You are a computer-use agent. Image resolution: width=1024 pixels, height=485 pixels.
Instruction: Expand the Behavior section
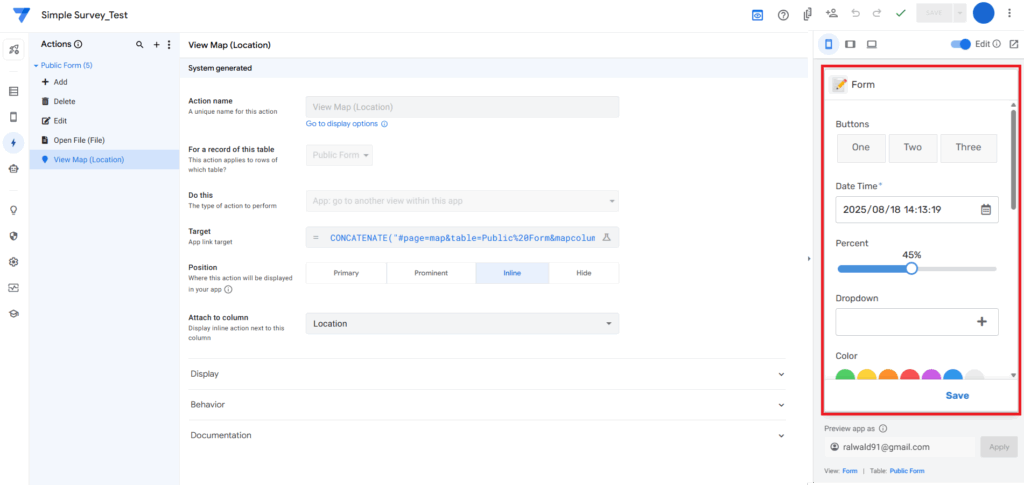[x=487, y=405]
